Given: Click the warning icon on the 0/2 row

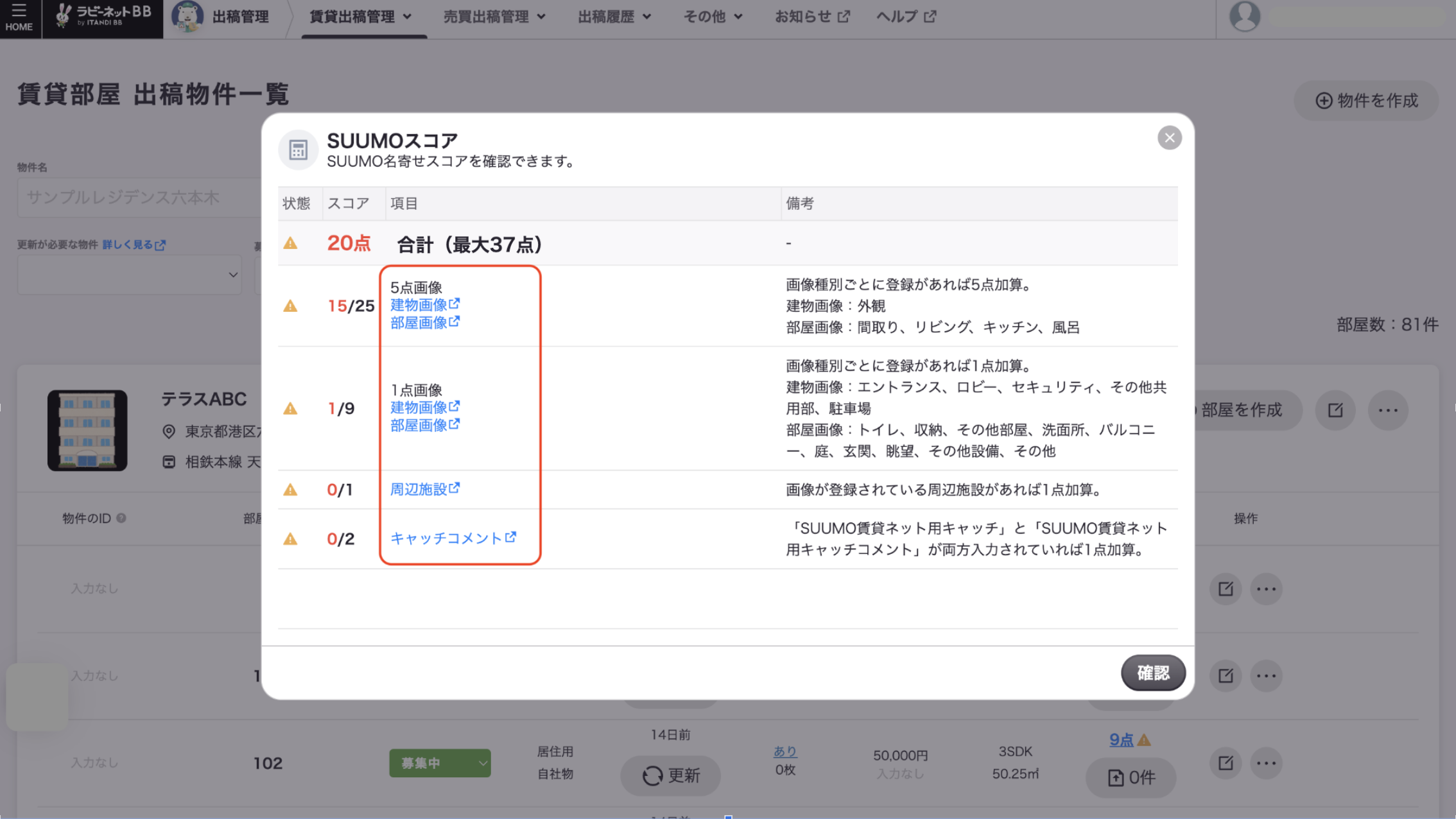Looking at the screenshot, I should 291,539.
